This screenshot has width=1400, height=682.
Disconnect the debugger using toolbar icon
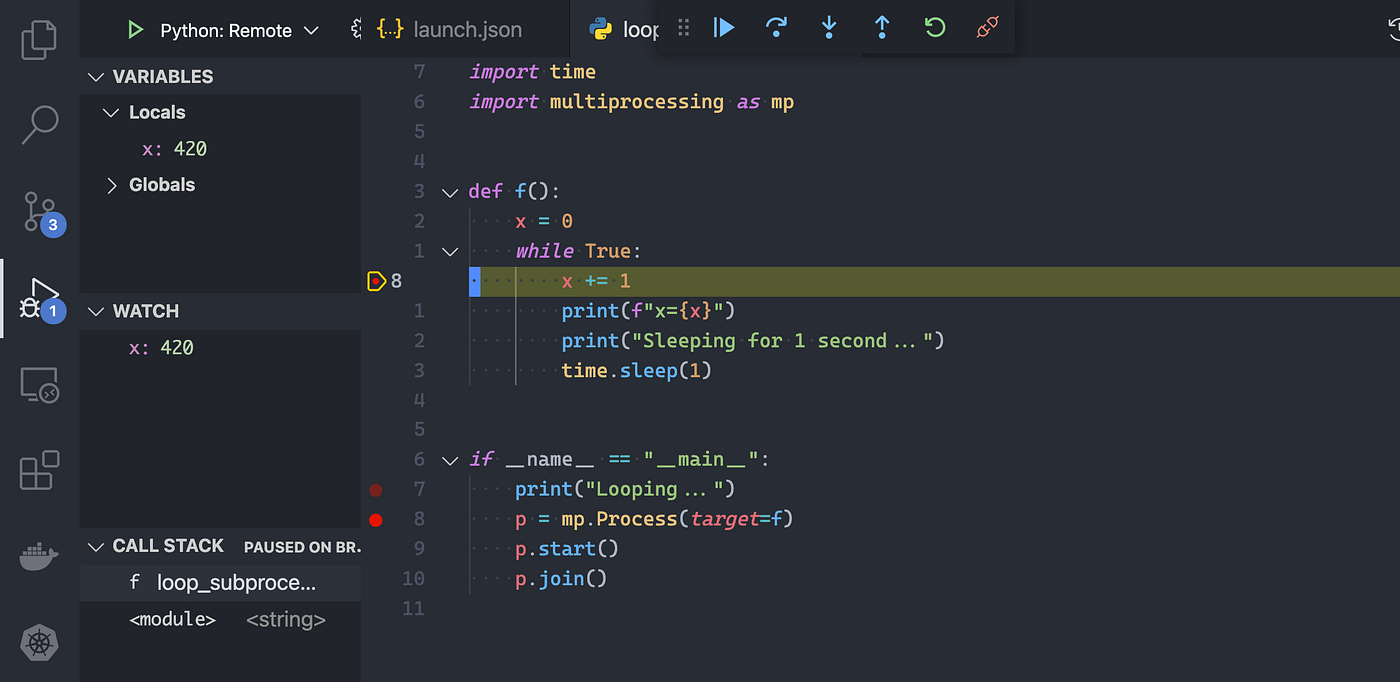[986, 28]
